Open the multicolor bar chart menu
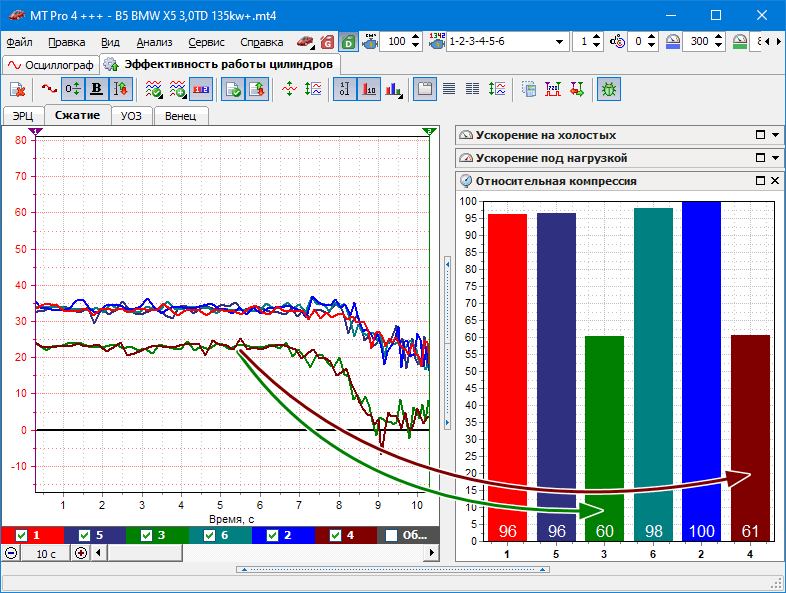786x593 pixels. click(394, 89)
